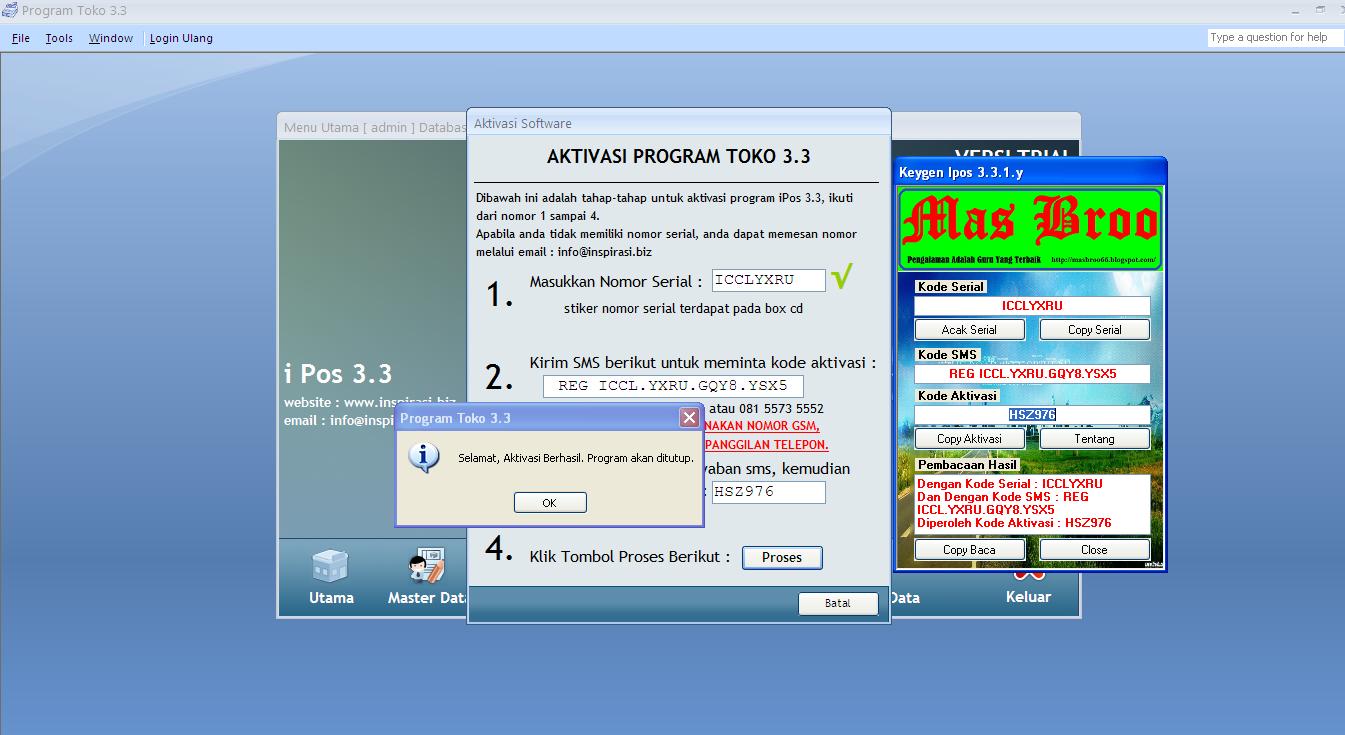Viewport: 1345px width, 735px height.
Task: Click the 'Aktivasi Software' dialog title bar
Action: (x=678, y=123)
